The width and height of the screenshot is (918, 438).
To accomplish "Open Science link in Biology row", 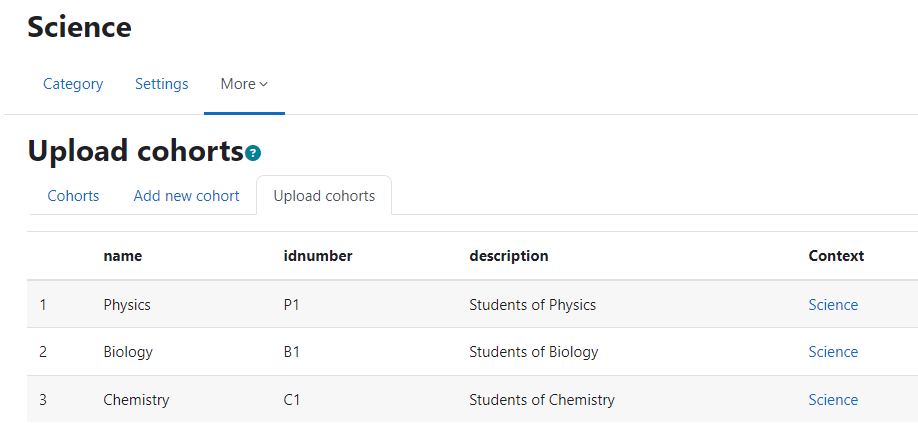I will pyautogui.click(x=833, y=352).
